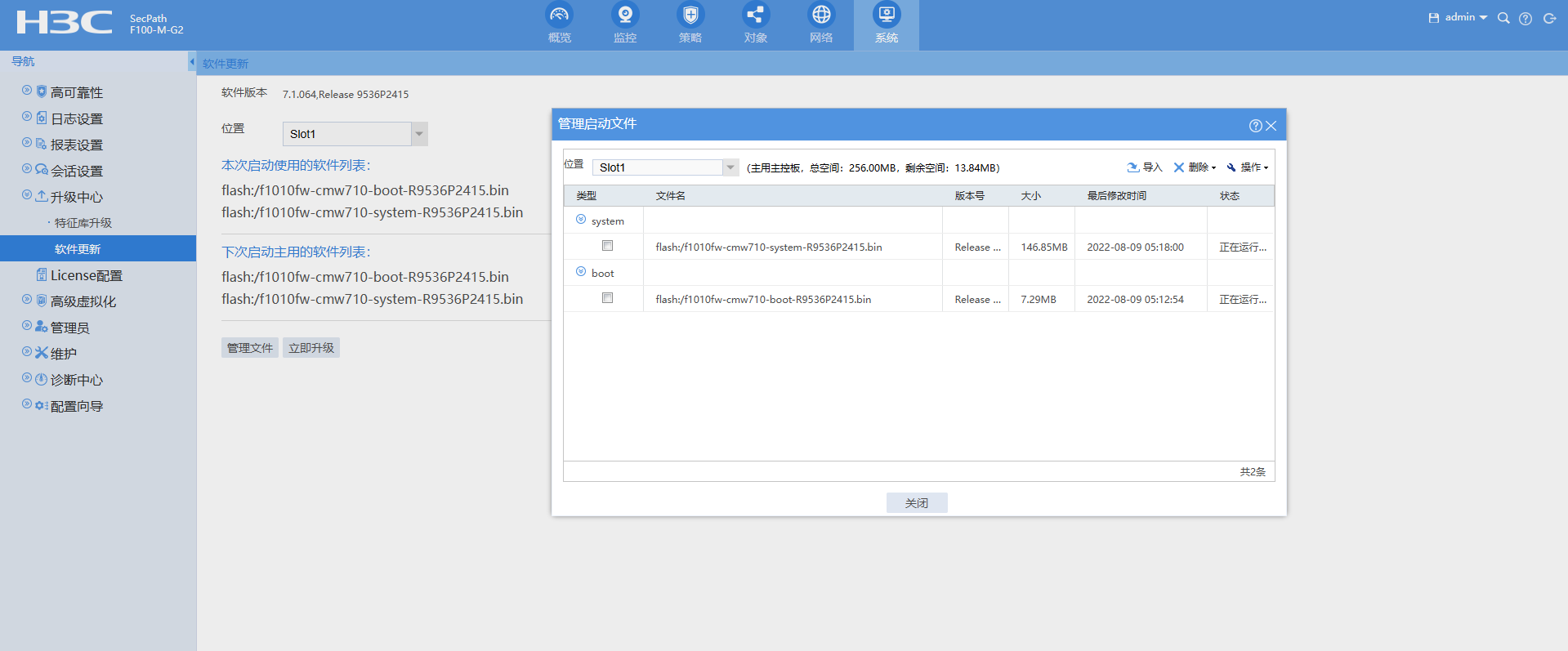Select 特征库升级 in the navigation tree

[x=83, y=223]
